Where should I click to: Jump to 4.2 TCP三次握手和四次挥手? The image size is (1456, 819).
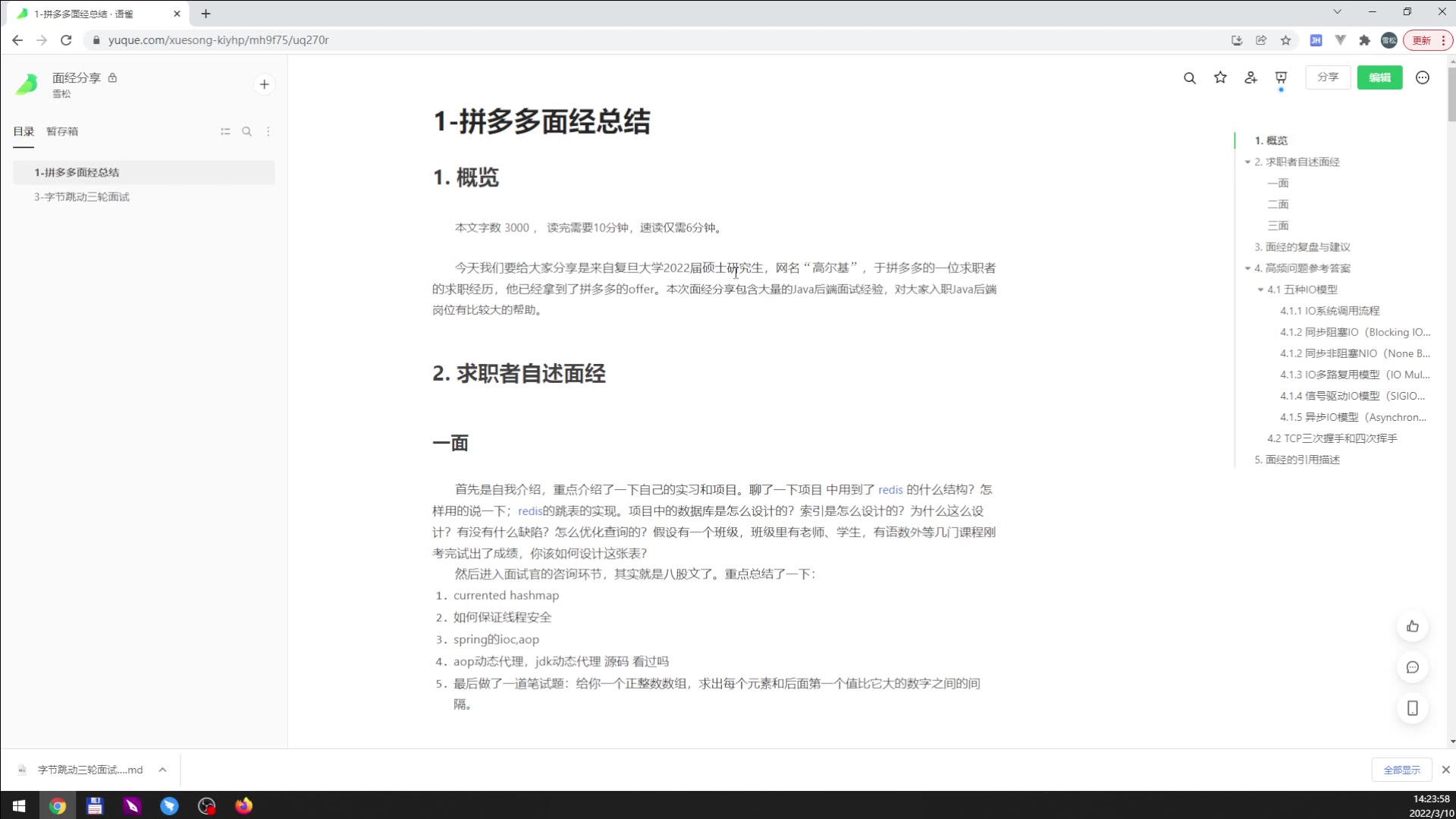[1332, 438]
